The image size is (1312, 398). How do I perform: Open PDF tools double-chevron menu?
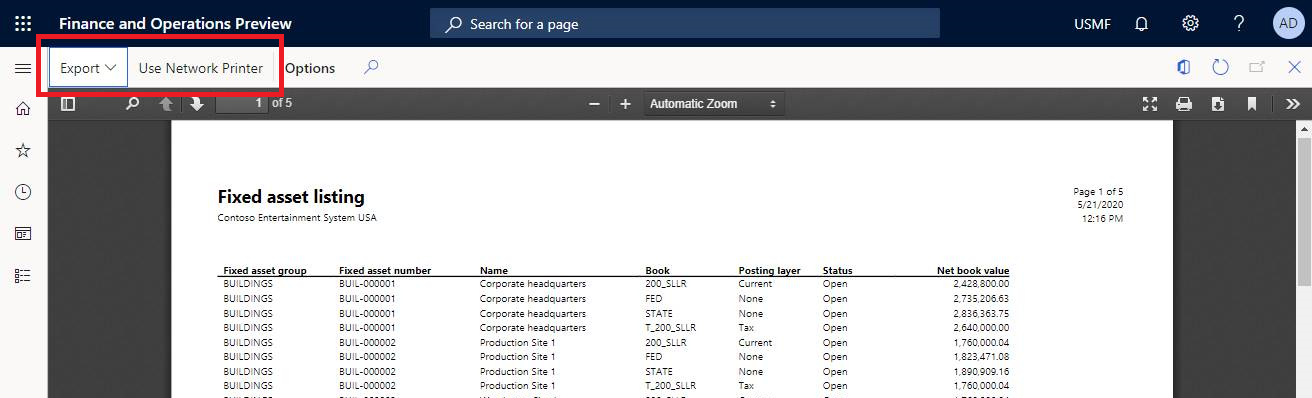point(1292,103)
